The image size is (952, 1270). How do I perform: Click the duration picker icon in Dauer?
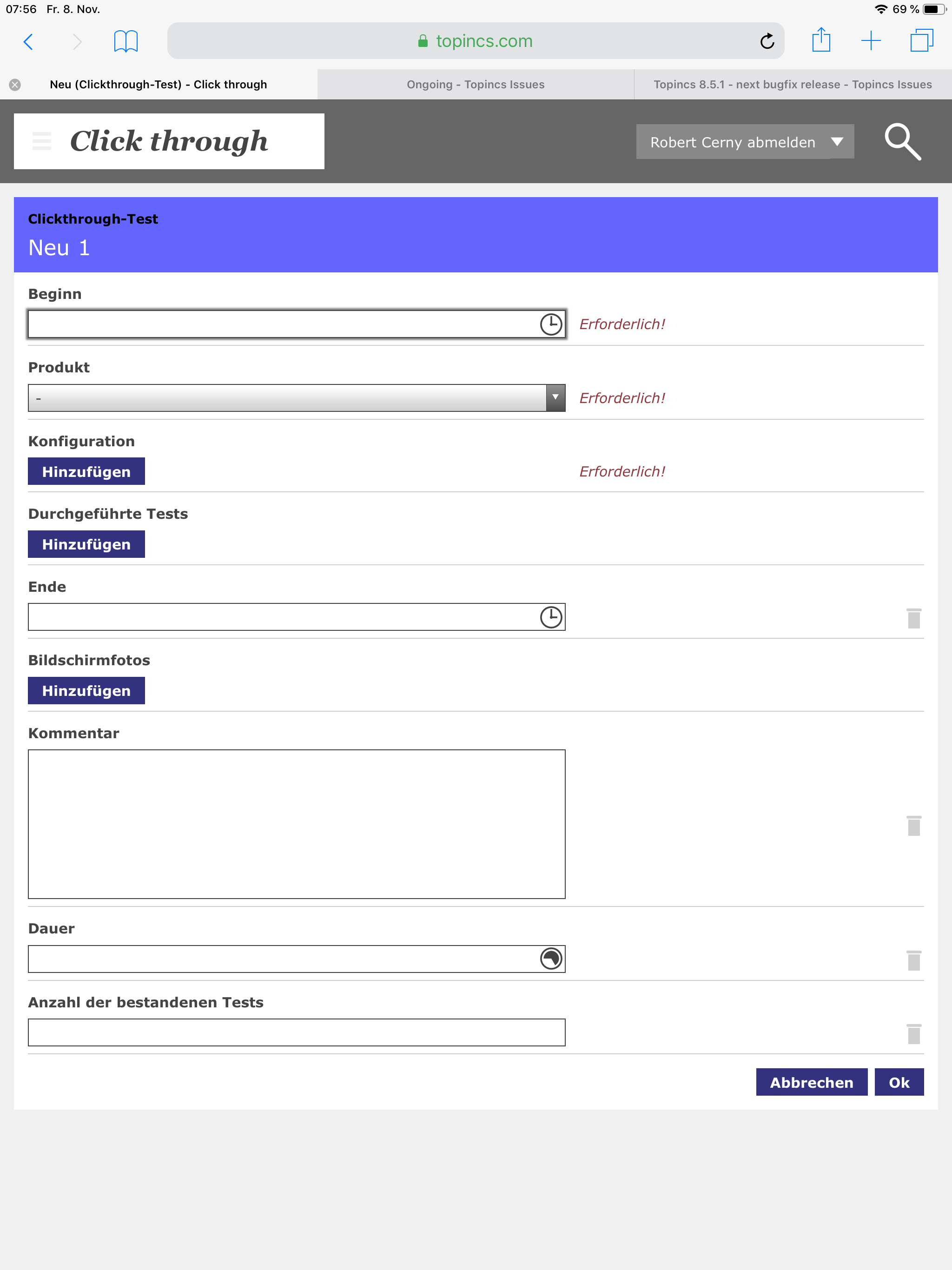tap(551, 959)
